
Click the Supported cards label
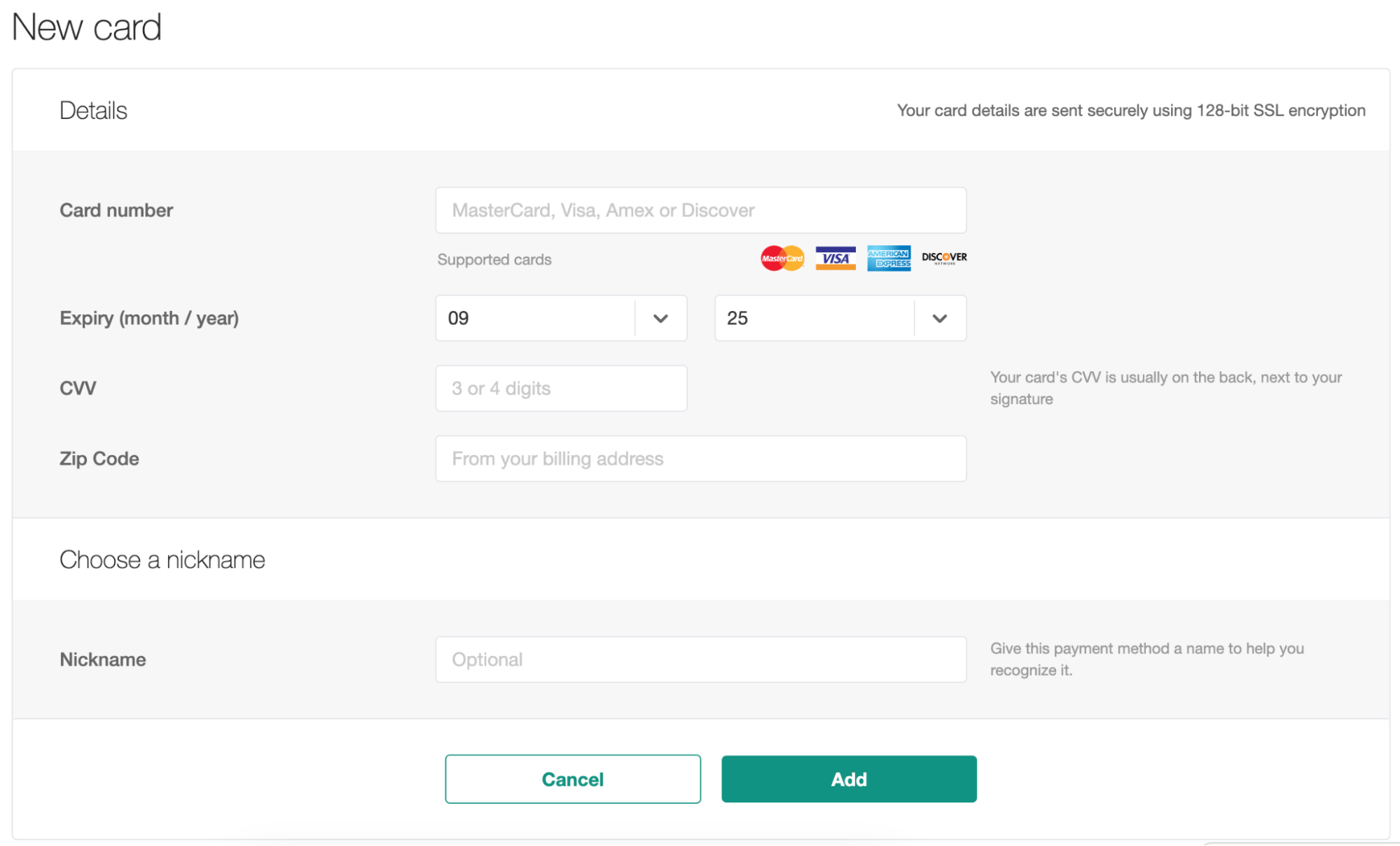(x=494, y=259)
